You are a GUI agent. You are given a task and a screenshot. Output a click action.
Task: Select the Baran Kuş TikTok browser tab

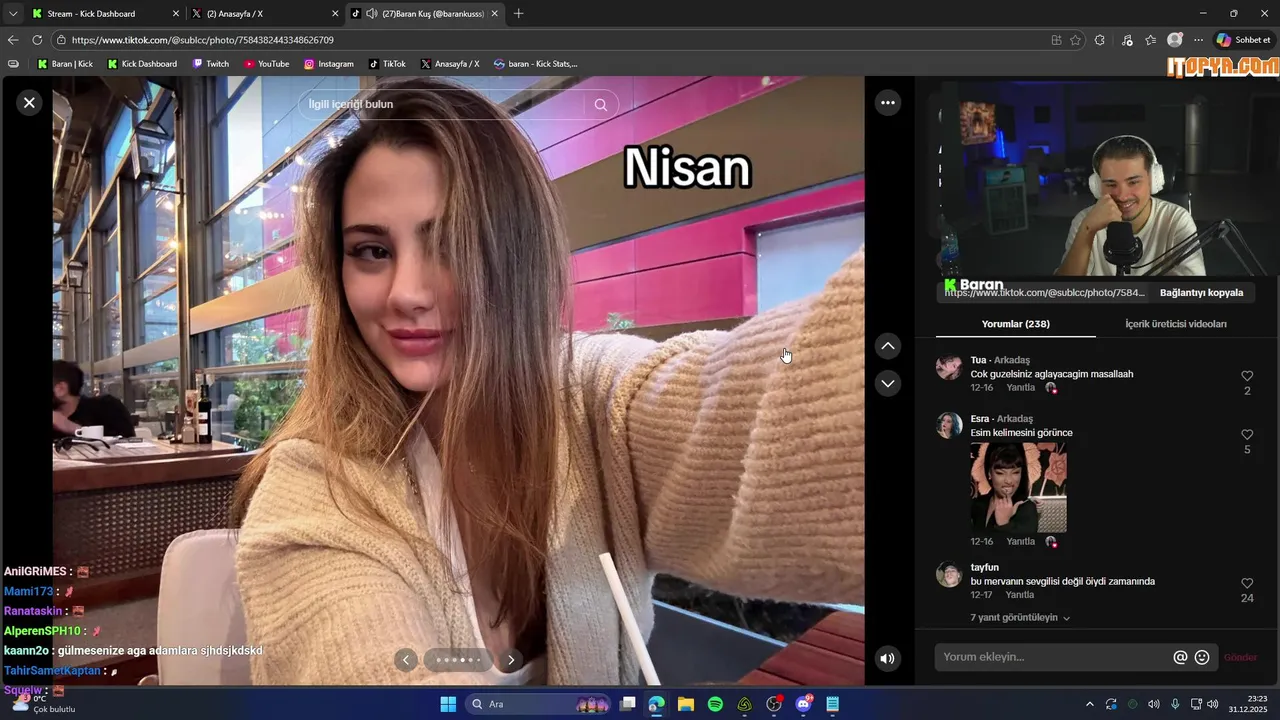pos(425,14)
